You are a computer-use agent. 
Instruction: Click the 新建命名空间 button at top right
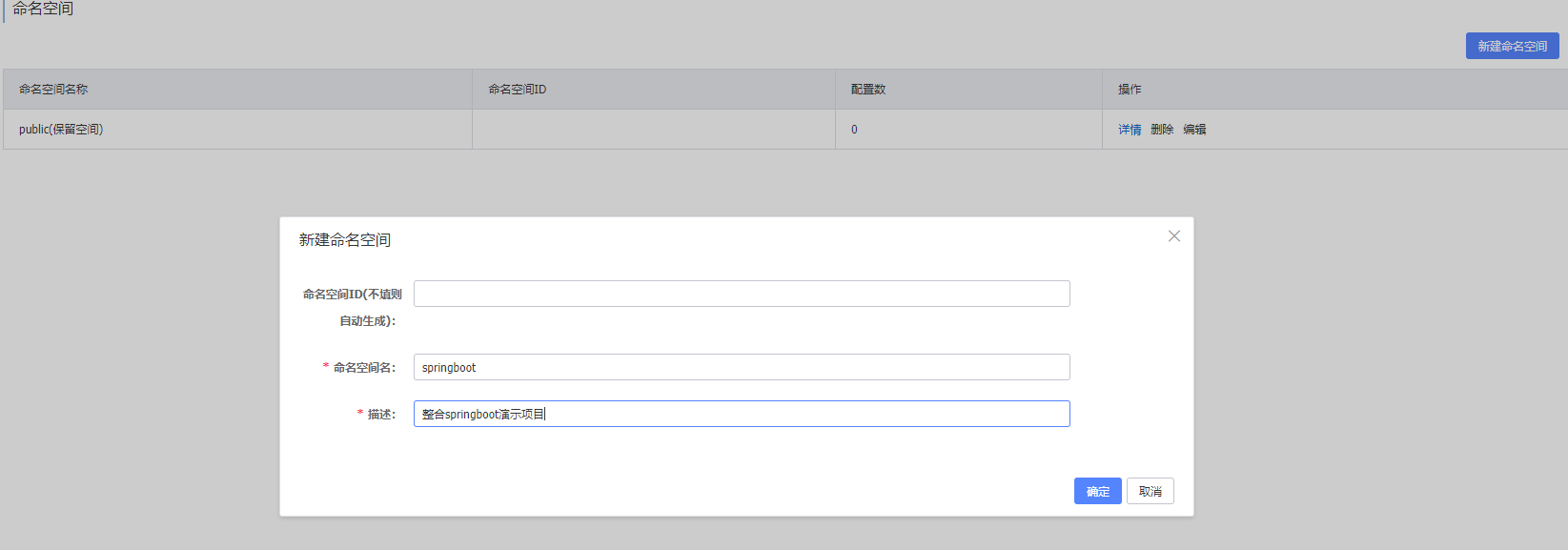tap(1513, 46)
